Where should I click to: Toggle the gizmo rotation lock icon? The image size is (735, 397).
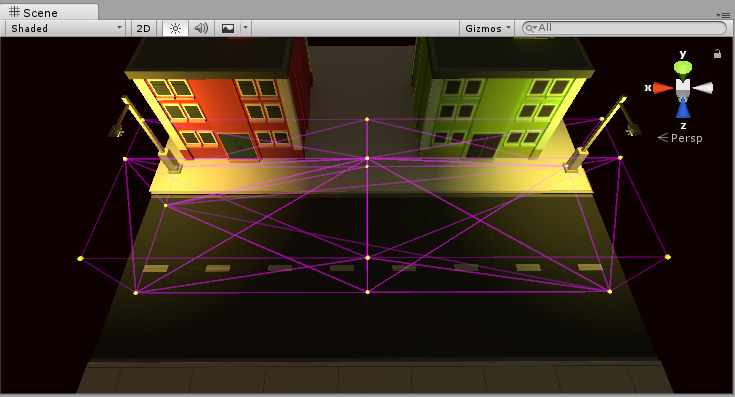(x=717, y=54)
